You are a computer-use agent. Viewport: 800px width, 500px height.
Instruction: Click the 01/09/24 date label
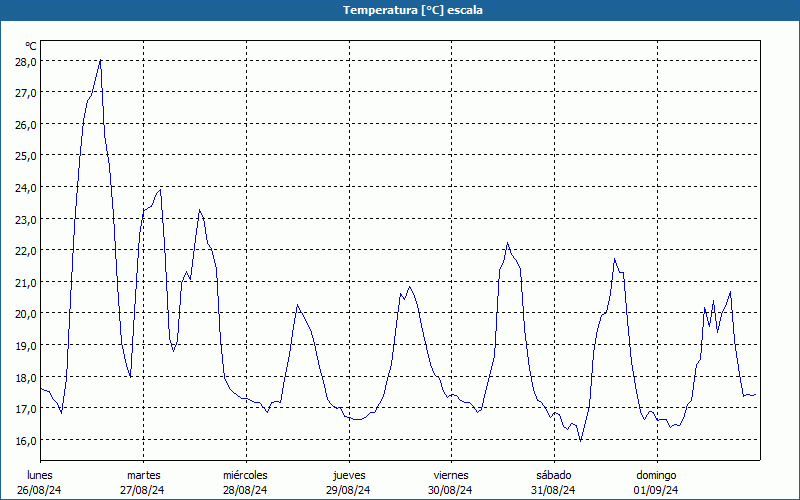tap(656, 490)
